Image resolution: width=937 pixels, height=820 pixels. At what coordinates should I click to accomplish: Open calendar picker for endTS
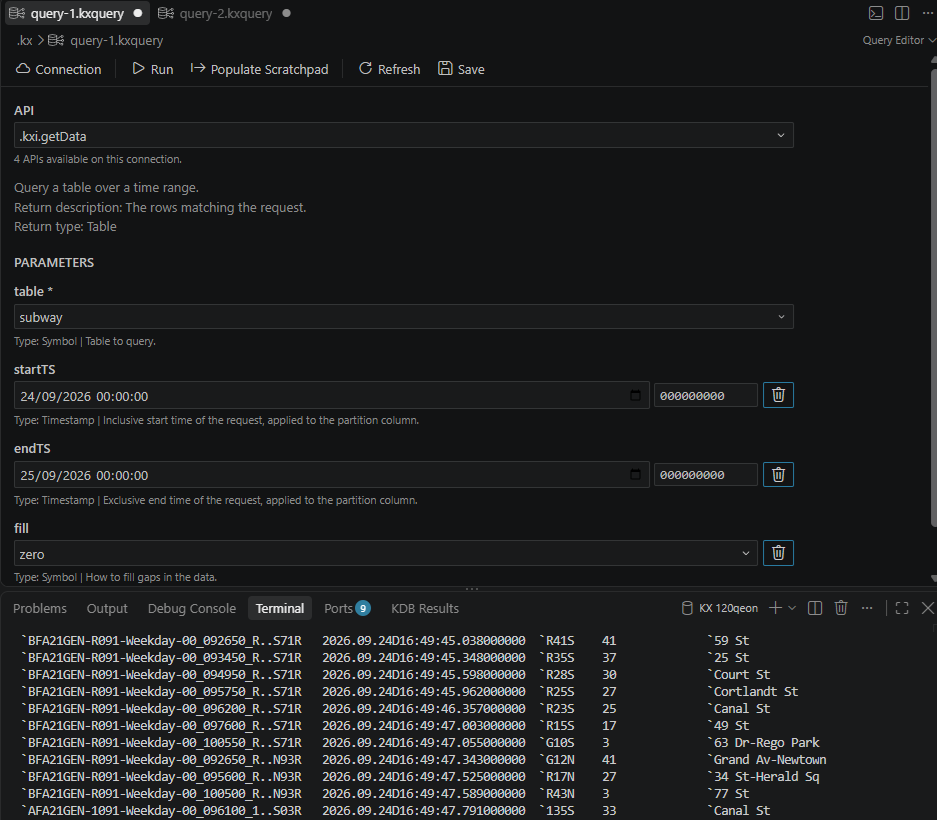pos(635,475)
